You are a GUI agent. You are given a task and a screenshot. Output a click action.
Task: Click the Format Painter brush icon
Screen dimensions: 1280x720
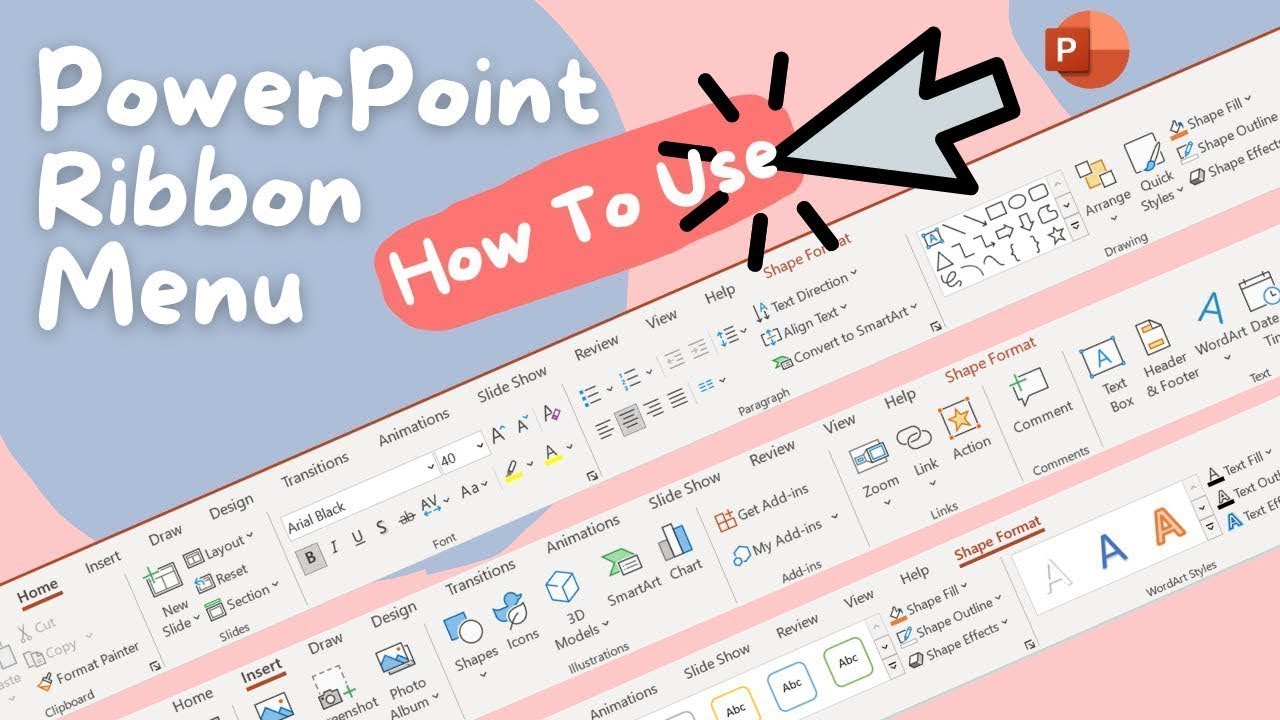tap(45, 683)
